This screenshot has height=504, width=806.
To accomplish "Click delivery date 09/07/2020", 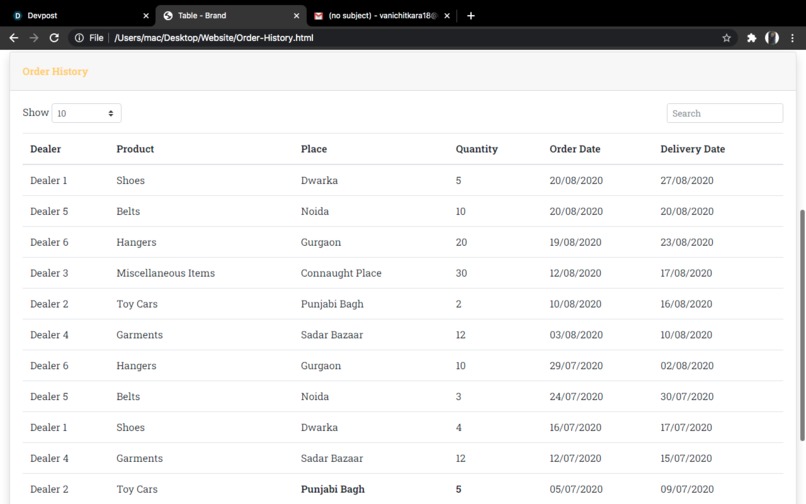I will (x=687, y=489).
